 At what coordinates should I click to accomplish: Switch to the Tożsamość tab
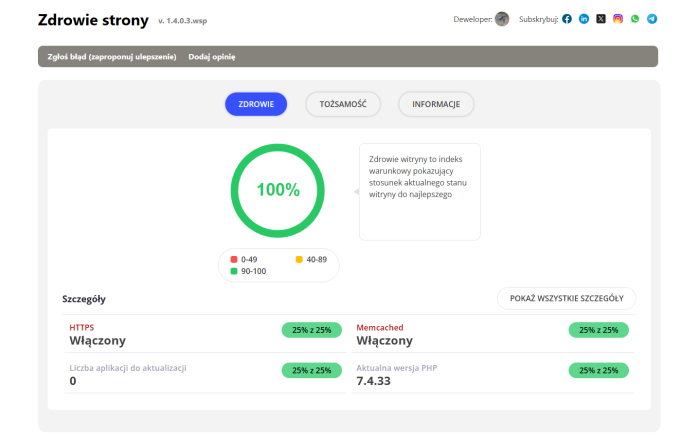[343, 104]
